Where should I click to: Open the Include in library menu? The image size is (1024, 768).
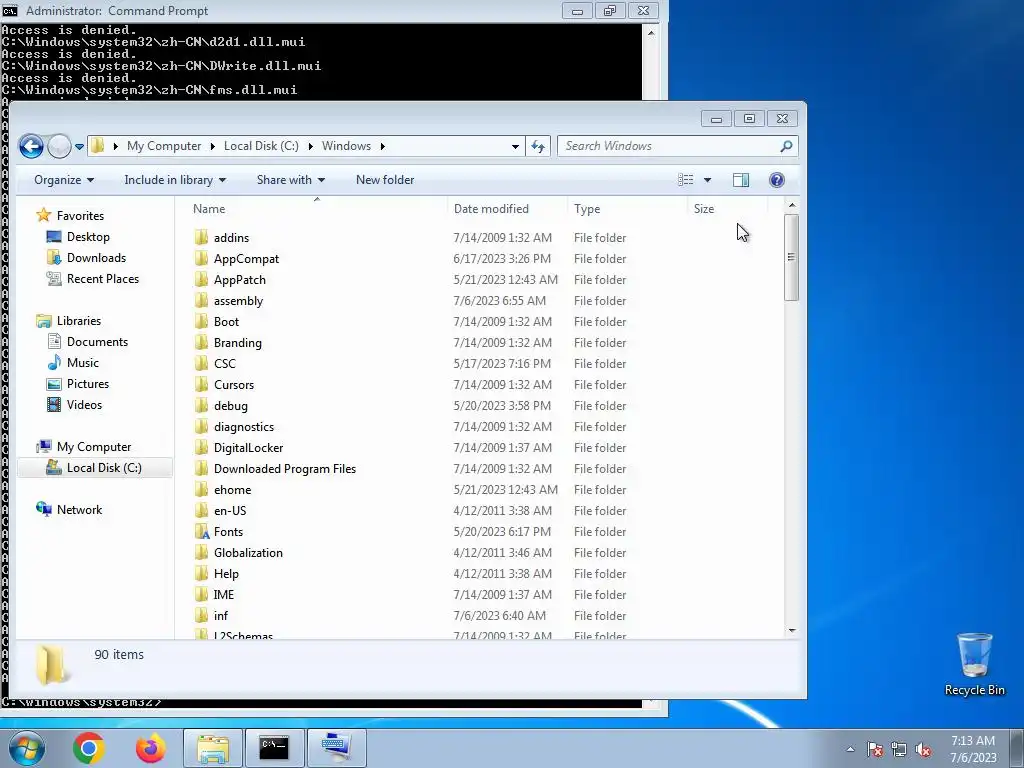pos(175,180)
